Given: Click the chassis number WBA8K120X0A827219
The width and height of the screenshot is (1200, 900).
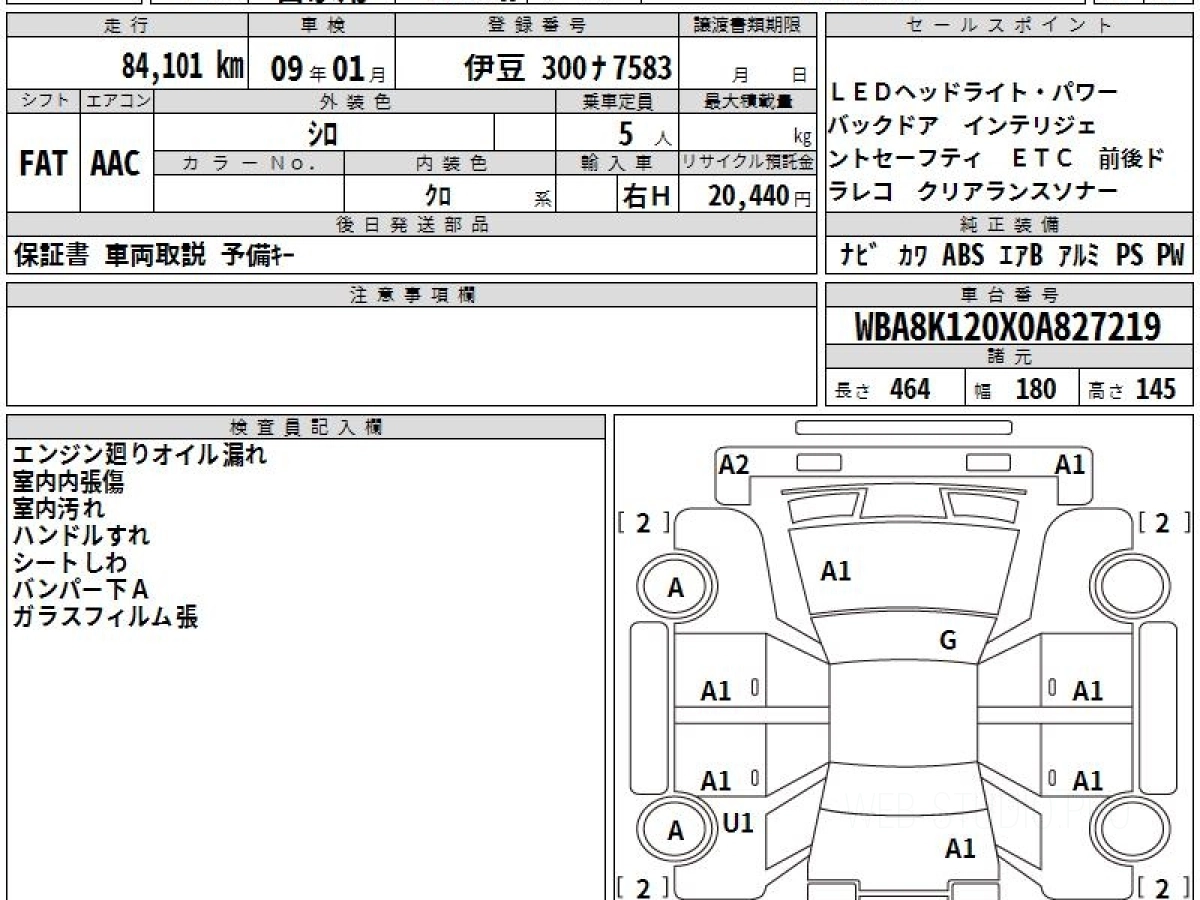Looking at the screenshot, I should point(1008,327).
